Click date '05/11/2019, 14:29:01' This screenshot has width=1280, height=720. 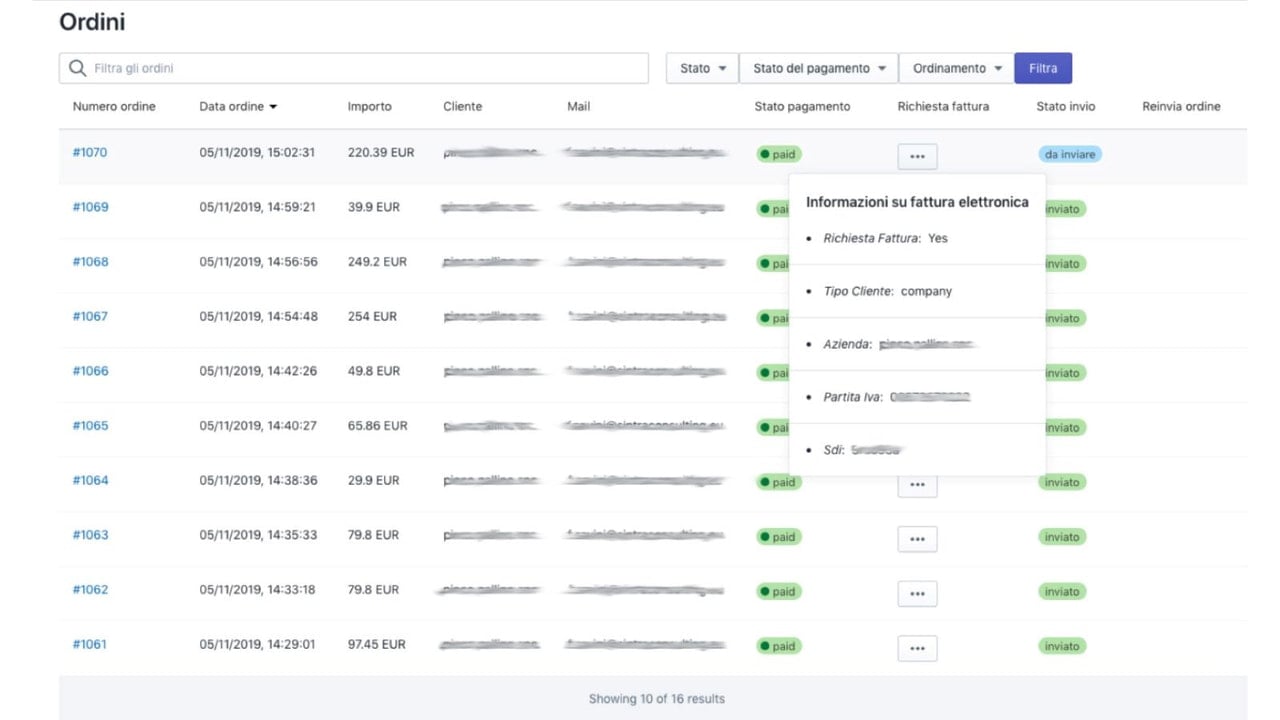click(257, 644)
